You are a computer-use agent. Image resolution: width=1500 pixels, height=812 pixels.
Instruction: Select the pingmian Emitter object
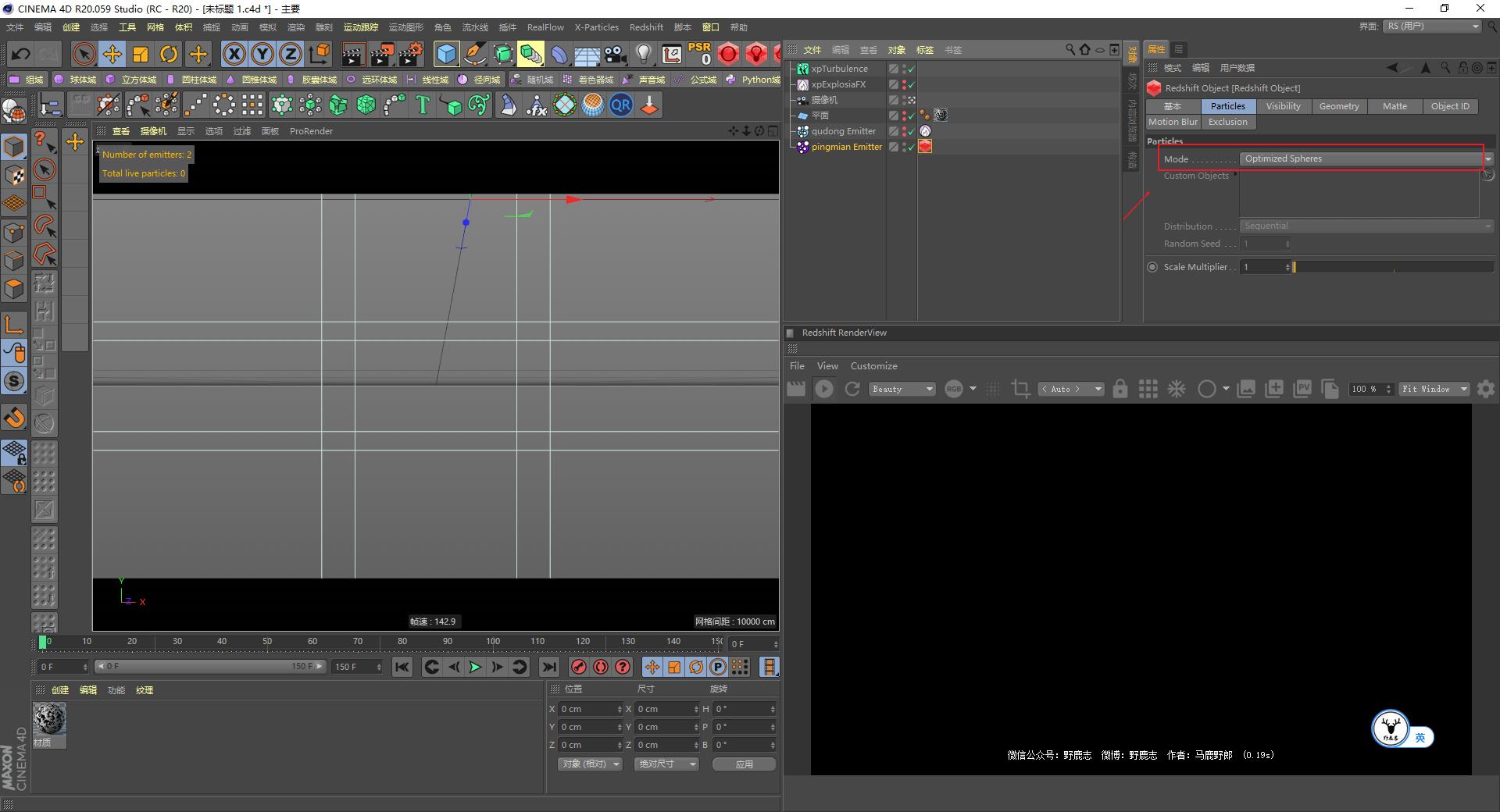tap(848, 147)
